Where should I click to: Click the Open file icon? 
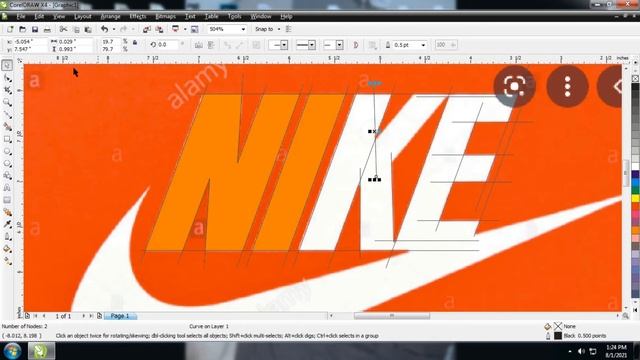coord(22,29)
